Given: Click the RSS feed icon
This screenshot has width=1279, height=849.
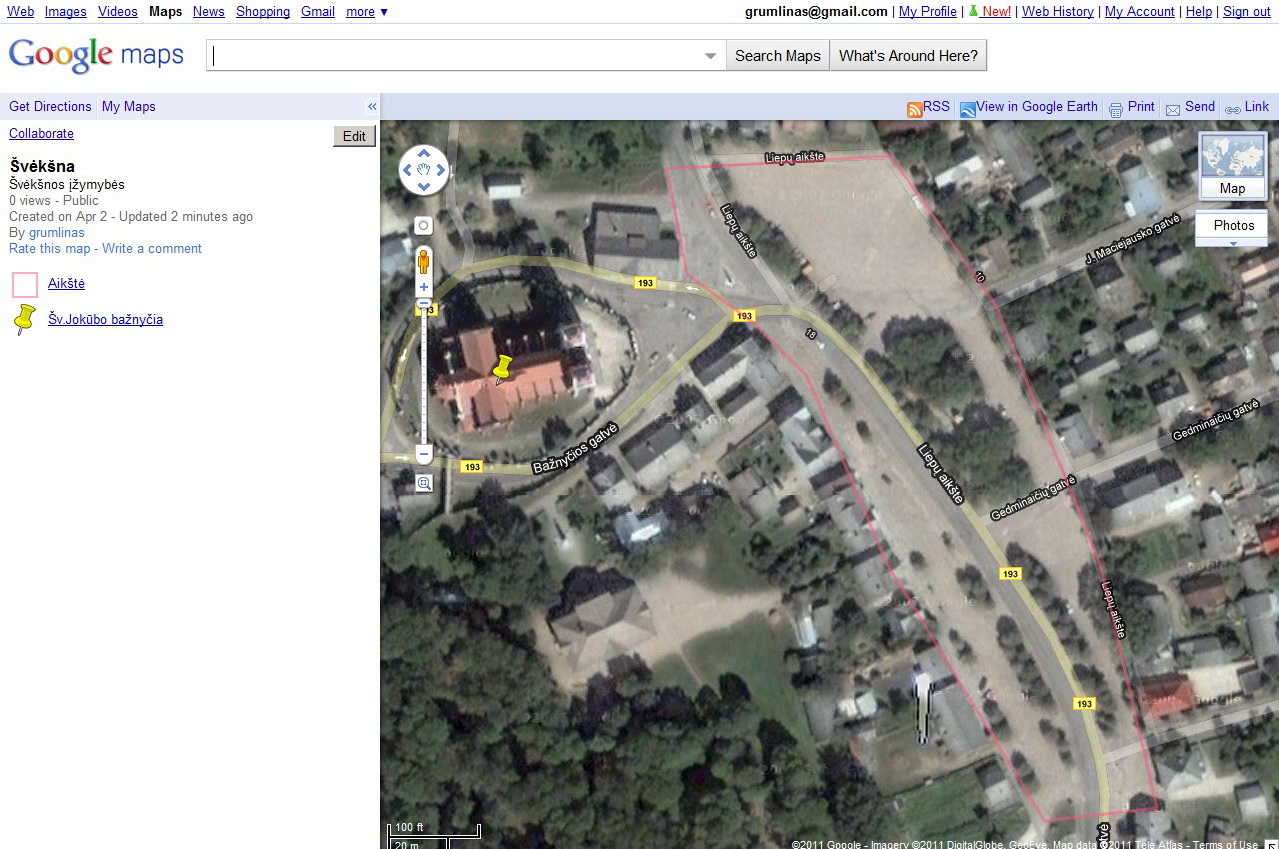Looking at the screenshot, I should [x=914, y=109].
